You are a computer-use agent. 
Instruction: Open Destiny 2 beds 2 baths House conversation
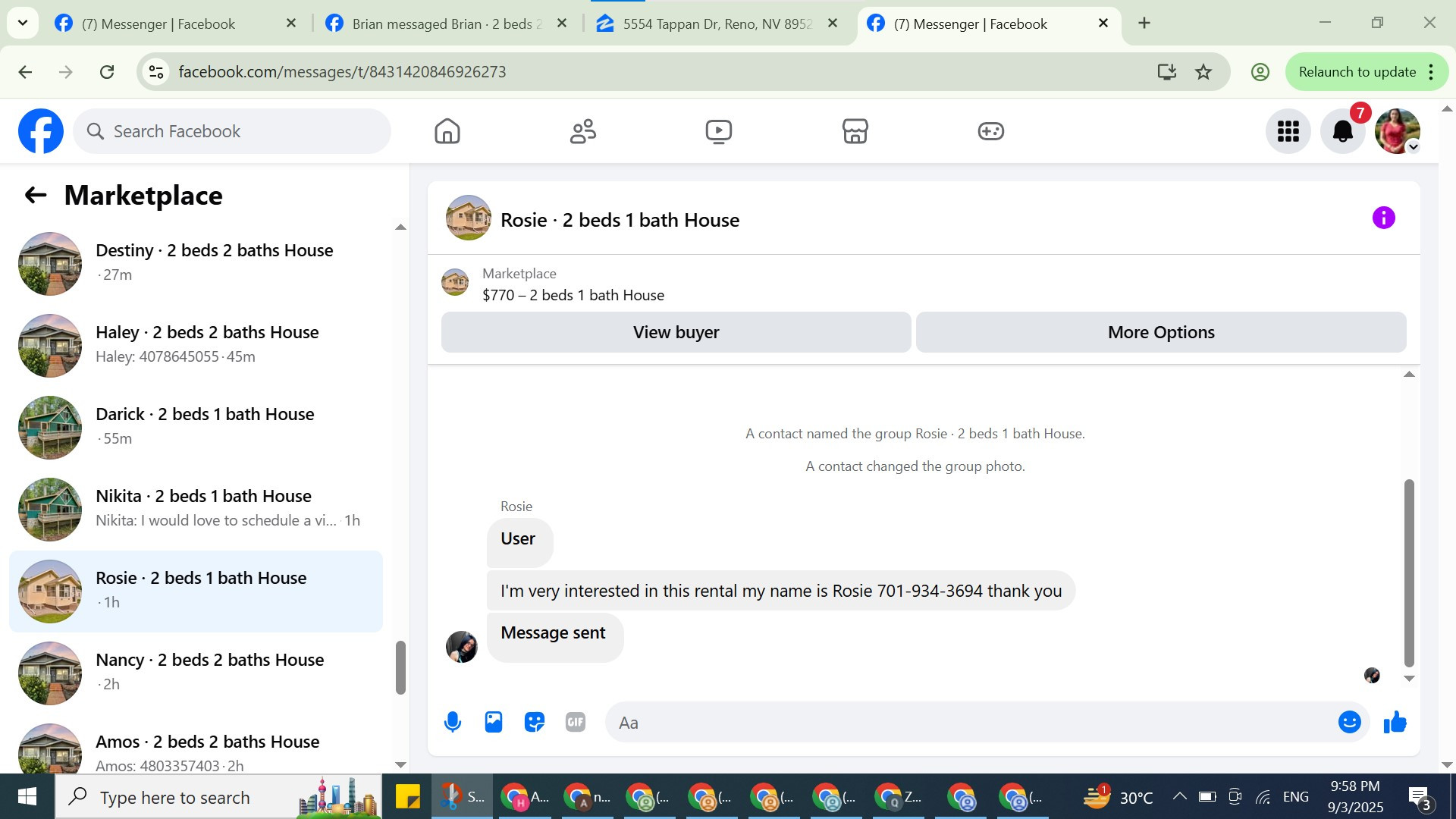coord(196,263)
